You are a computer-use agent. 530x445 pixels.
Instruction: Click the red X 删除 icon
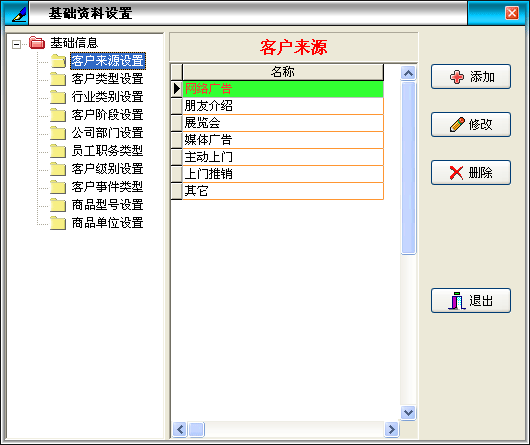(456, 173)
